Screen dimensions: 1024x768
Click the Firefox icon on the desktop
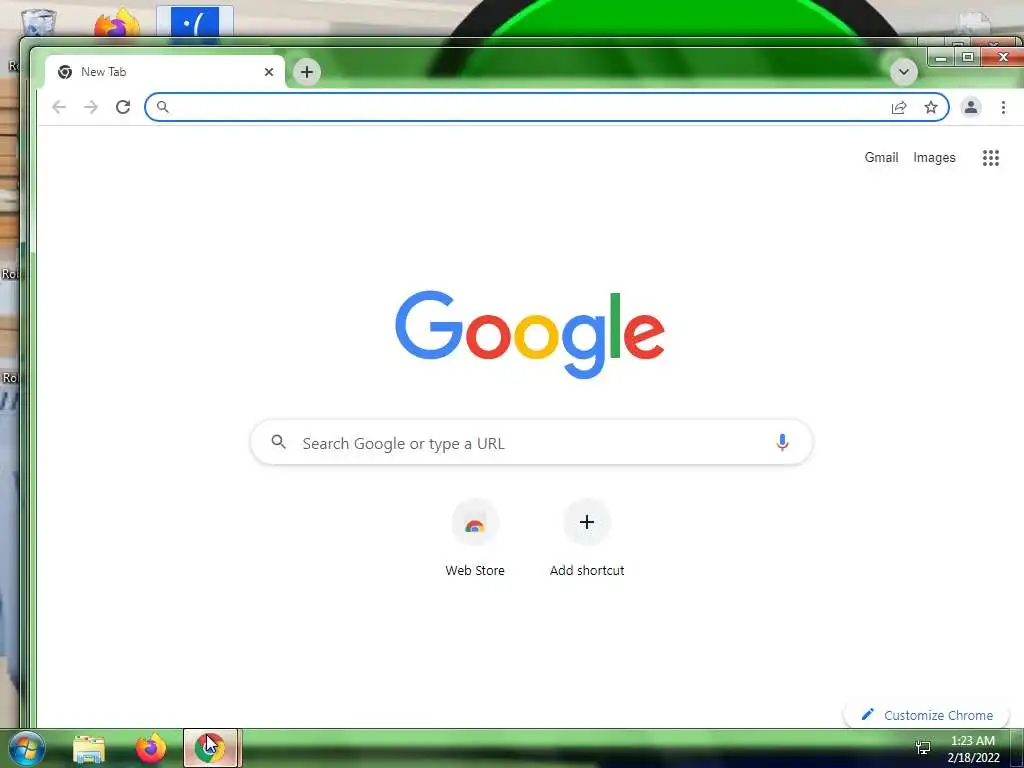[x=118, y=24]
